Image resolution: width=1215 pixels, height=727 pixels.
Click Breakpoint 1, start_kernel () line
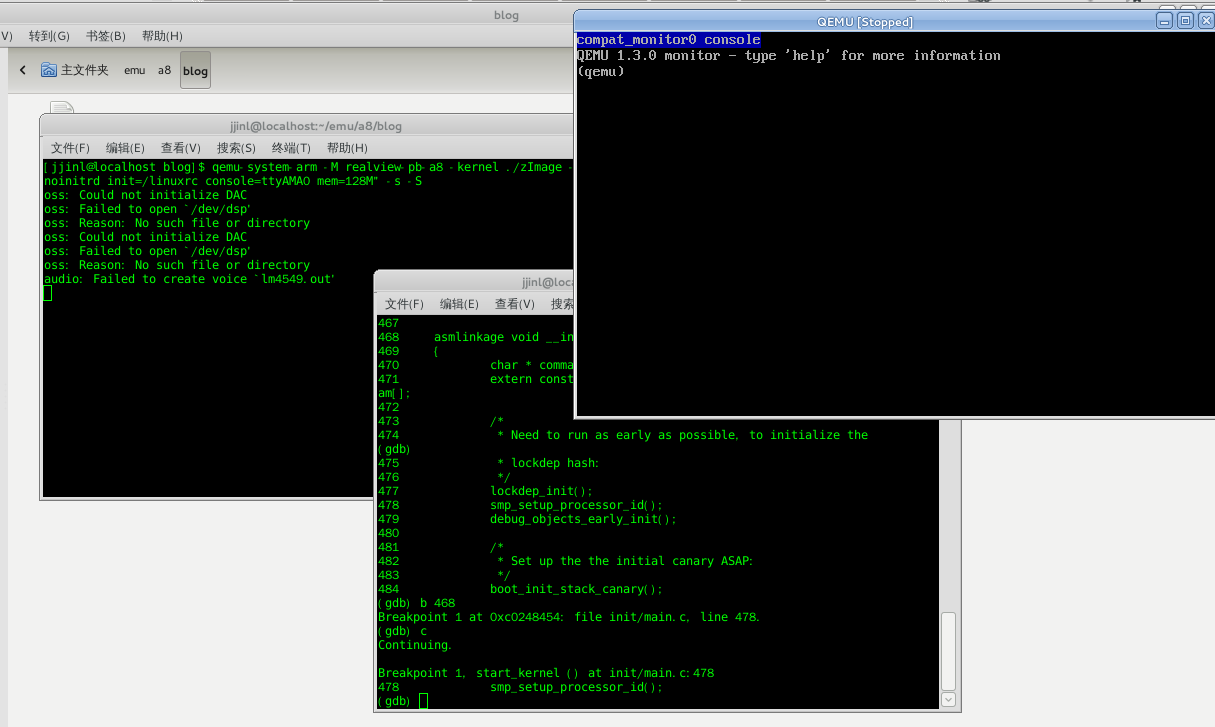(546, 673)
